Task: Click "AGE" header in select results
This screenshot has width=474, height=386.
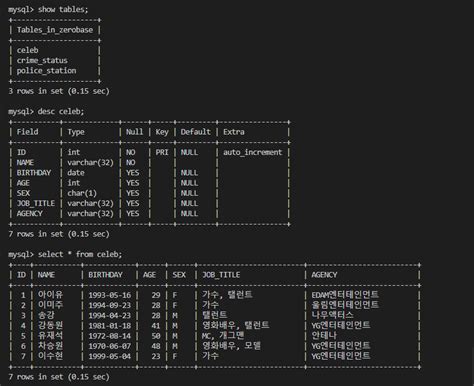Action: [149, 275]
